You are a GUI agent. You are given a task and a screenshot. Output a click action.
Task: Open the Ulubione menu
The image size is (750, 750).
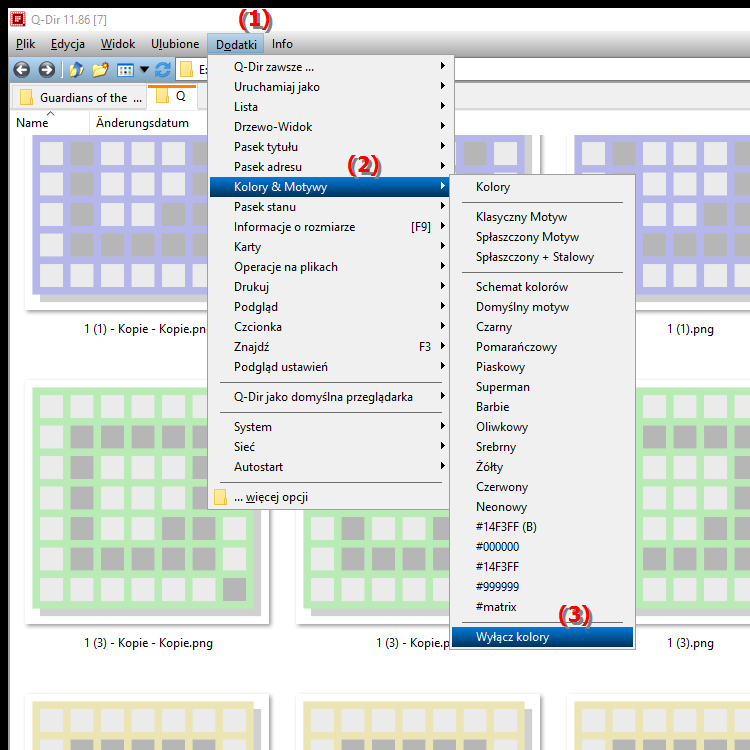click(x=175, y=44)
